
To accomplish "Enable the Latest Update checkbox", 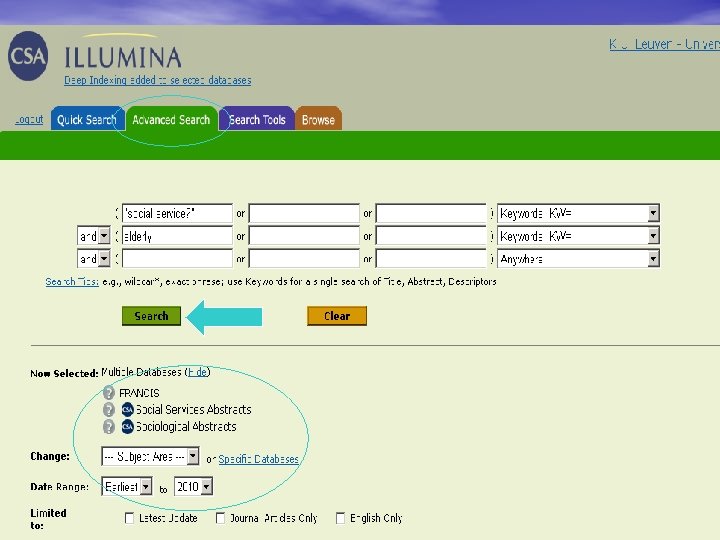I will pos(129,518).
